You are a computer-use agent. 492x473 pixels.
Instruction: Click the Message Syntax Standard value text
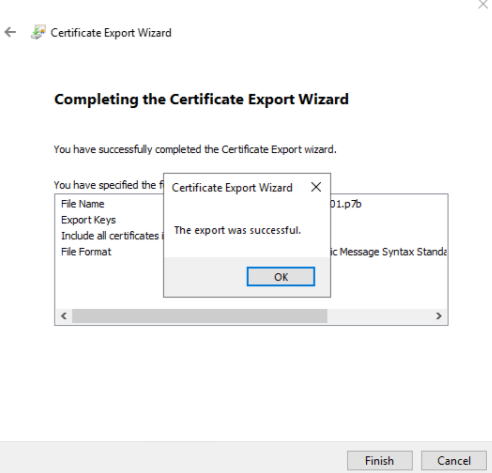tap(389, 252)
